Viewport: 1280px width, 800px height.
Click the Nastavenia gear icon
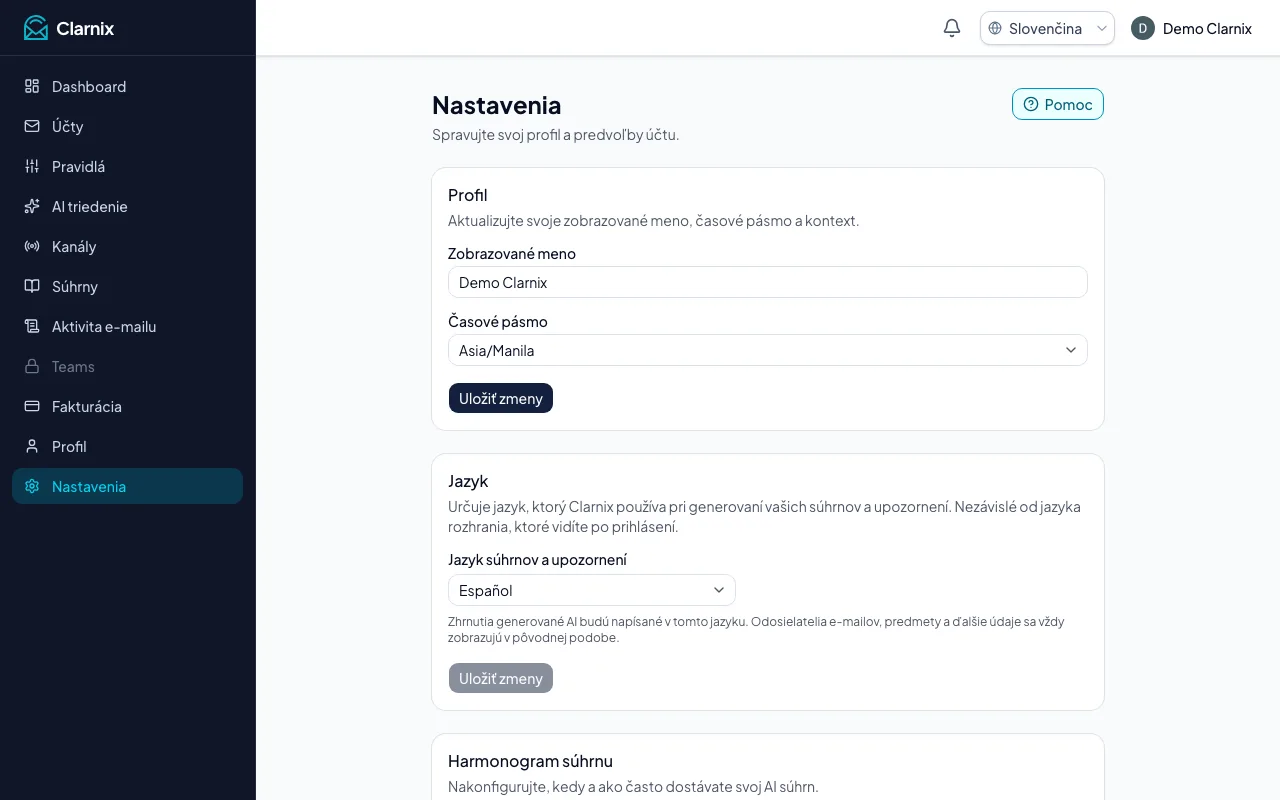click(x=32, y=486)
